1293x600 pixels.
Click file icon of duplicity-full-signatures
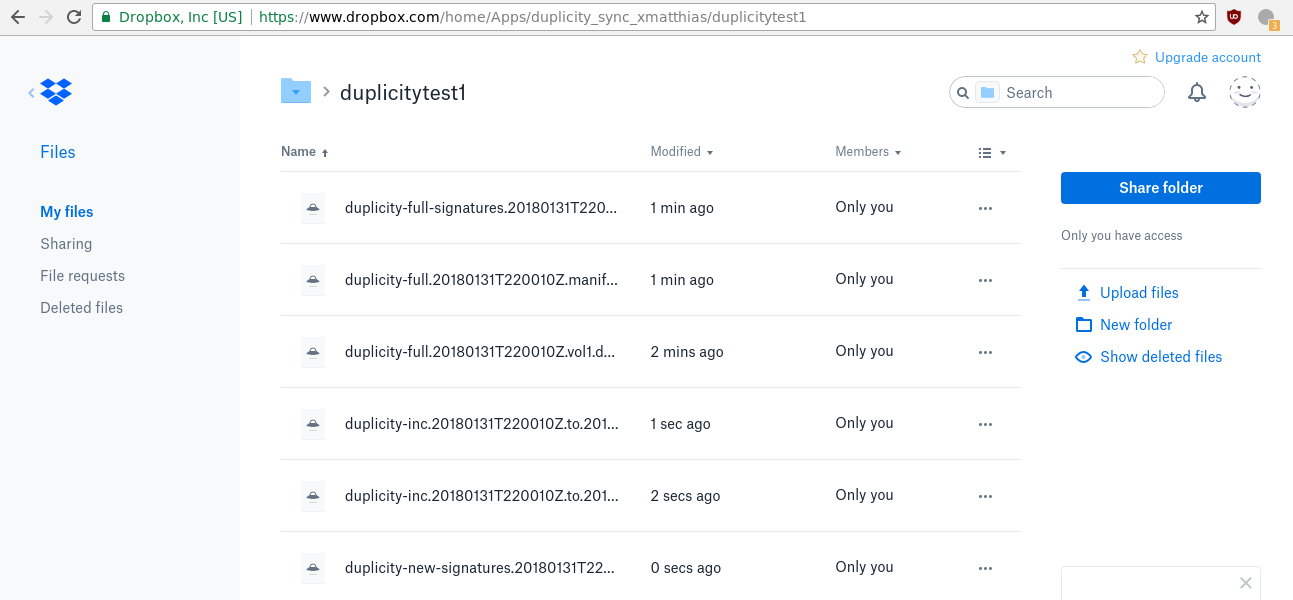pyautogui.click(x=313, y=208)
